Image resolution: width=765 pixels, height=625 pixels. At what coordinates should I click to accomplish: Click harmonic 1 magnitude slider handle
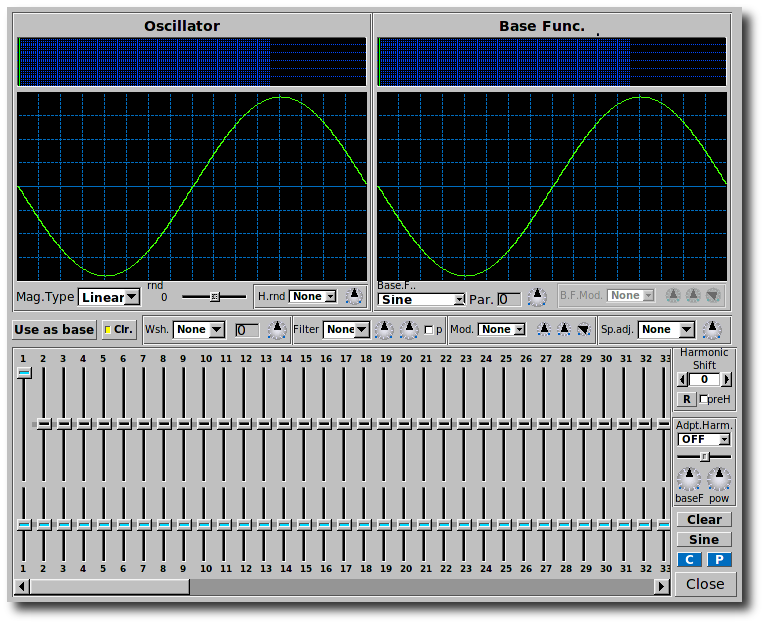click(24, 373)
